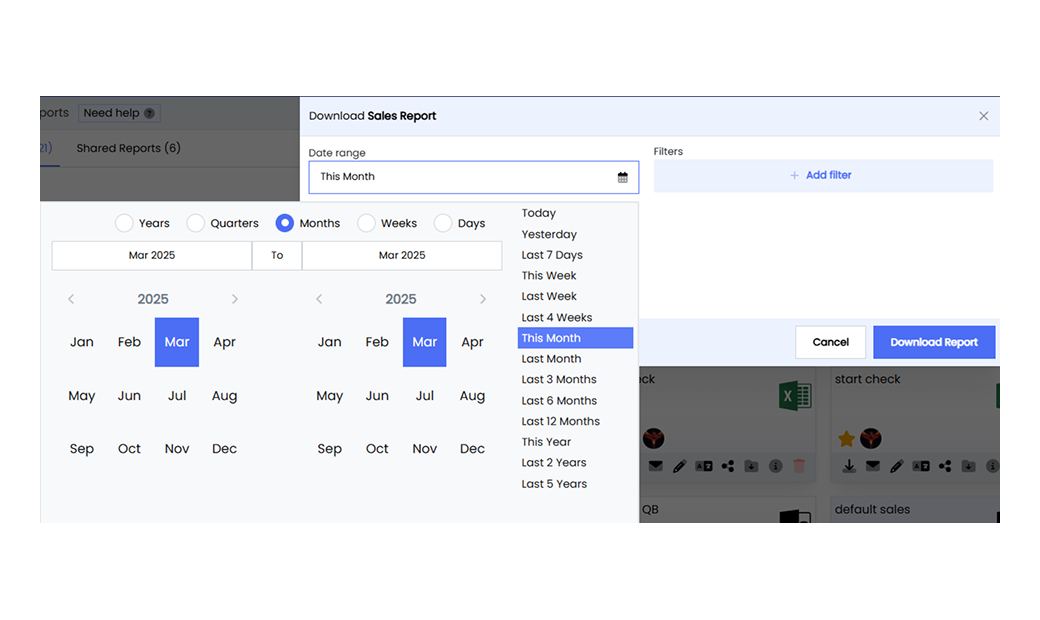
Task: Click the user avatar on the Excel card
Action: click(x=653, y=438)
